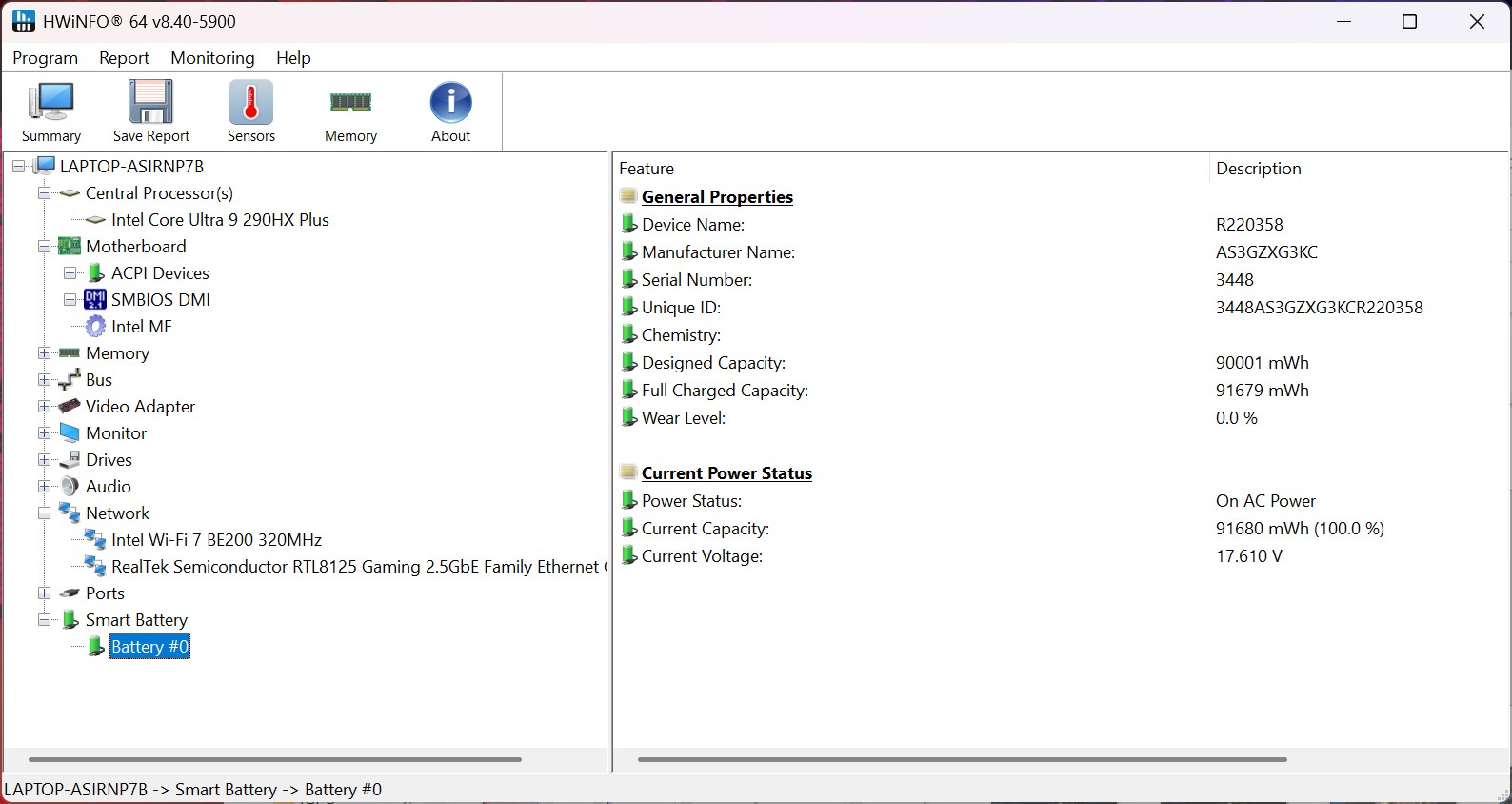Expand the Video Adapter node
Image resolution: width=1512 pixels, height=804 pixels.
tap(44, 407)
